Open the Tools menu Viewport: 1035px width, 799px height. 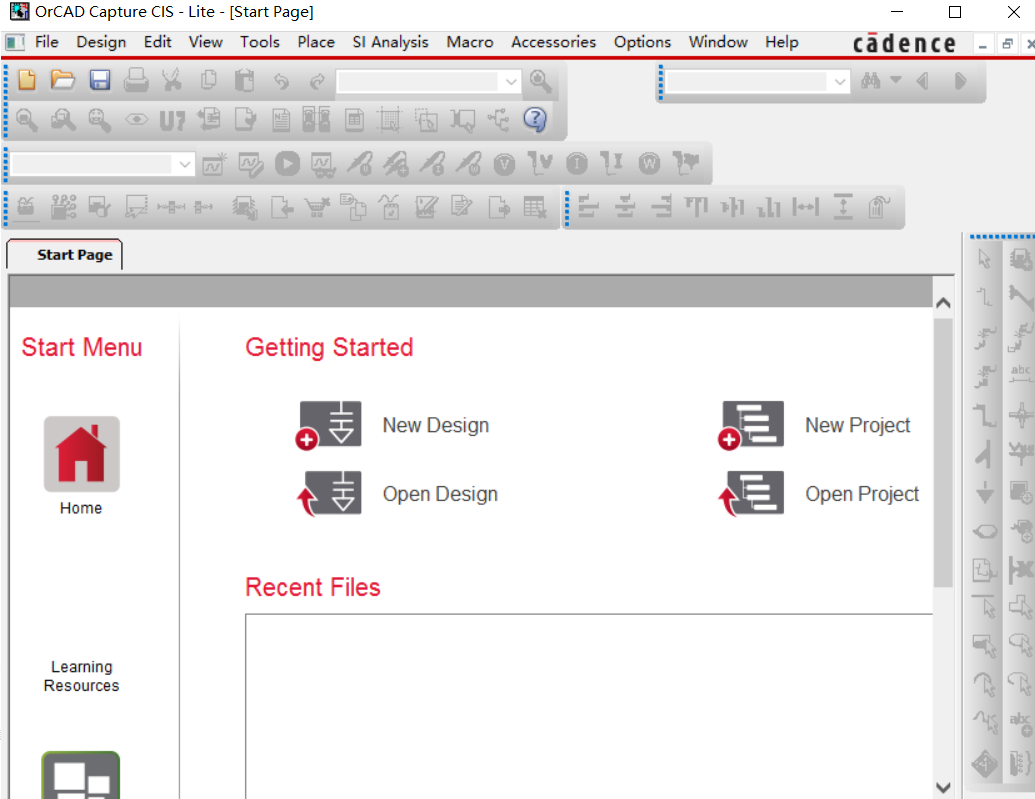259,42
